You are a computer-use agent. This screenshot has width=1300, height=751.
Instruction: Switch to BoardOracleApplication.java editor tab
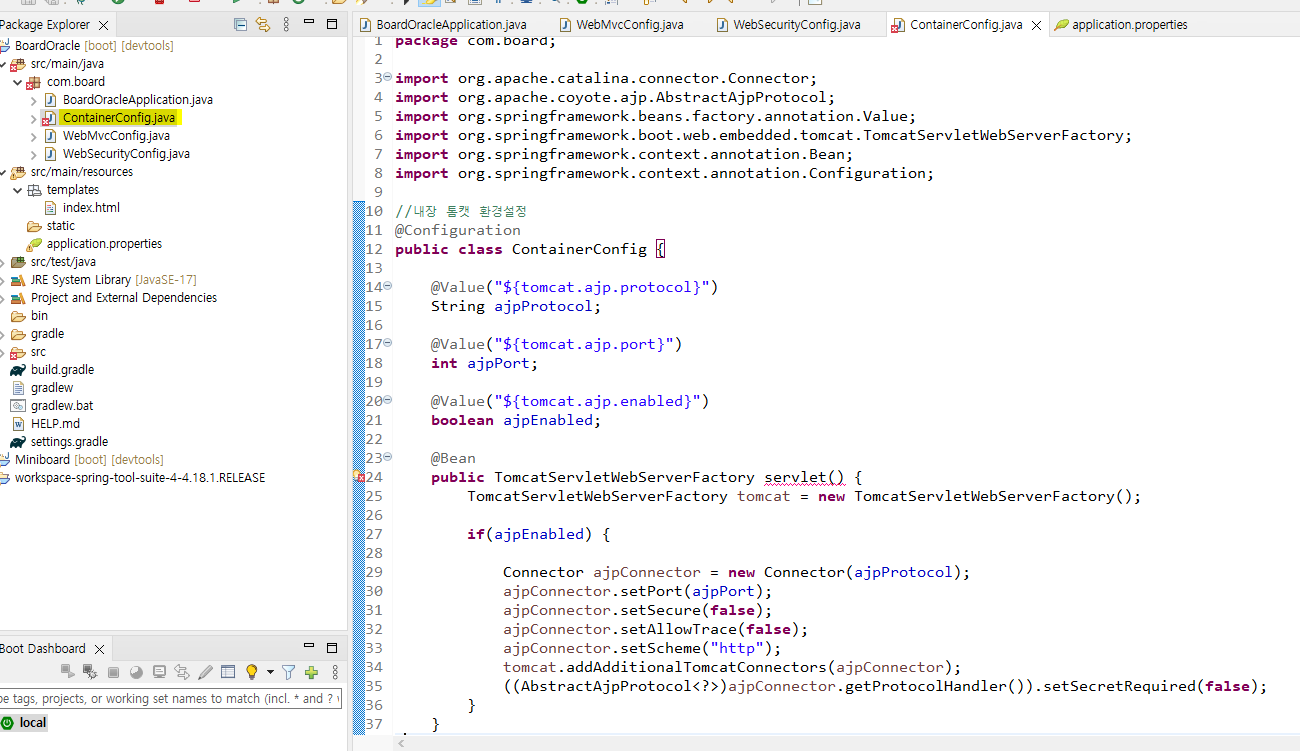(x=451, y=24)
